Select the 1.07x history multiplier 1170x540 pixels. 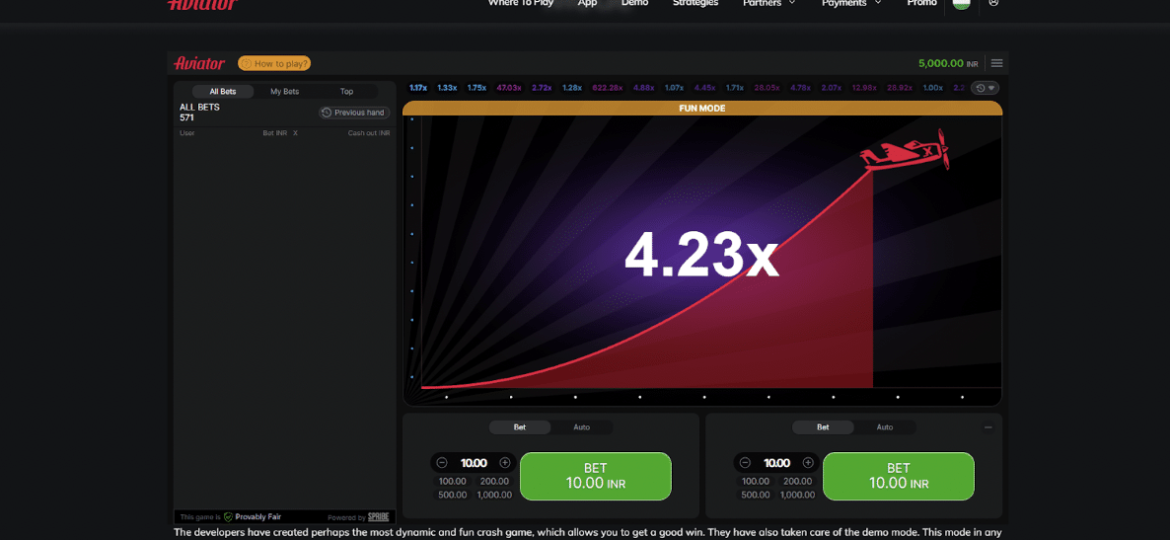[674, 88]
